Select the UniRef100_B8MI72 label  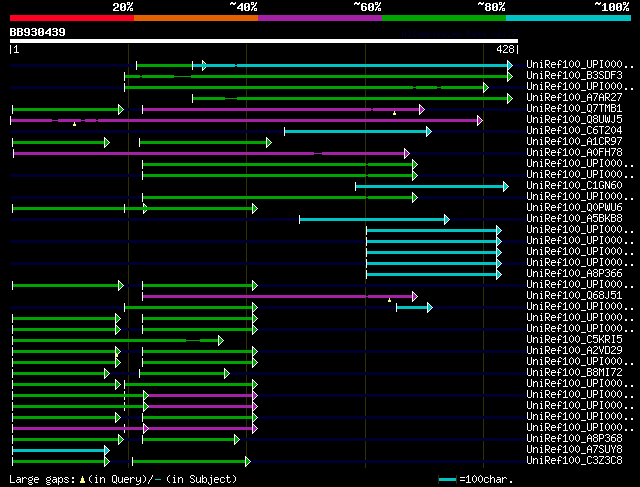pyautogui.click(x=574, y=372)
